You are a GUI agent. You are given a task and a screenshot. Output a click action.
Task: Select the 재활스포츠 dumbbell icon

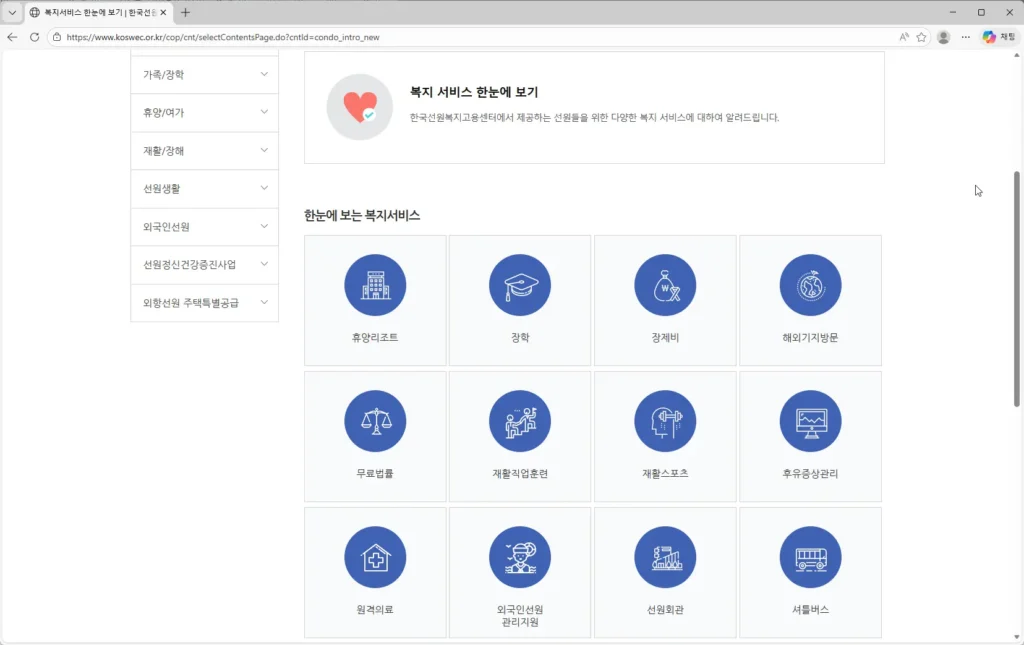coord(665,421)
